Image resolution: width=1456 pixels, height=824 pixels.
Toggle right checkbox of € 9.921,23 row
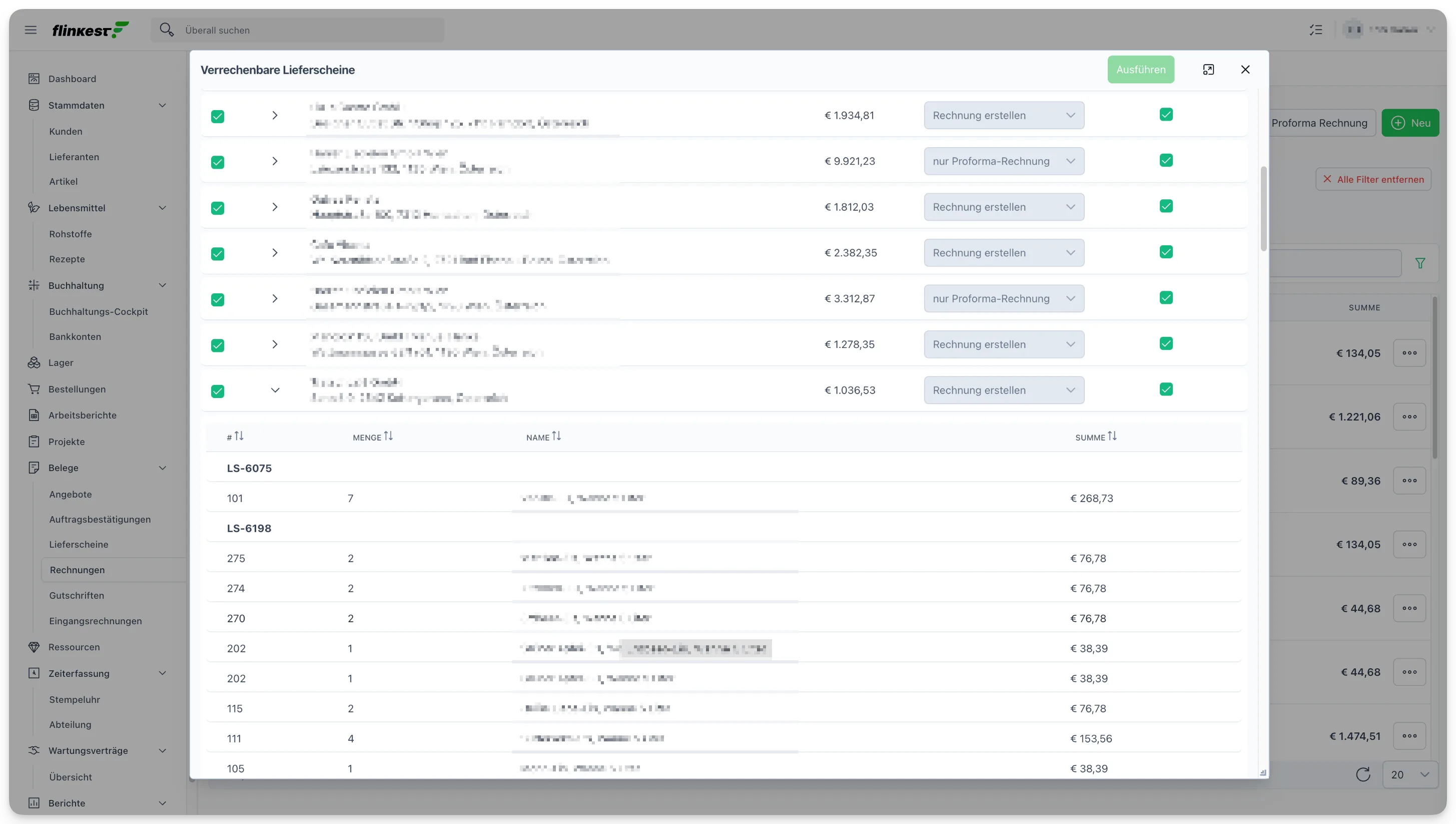click(x=1166, y=160)
